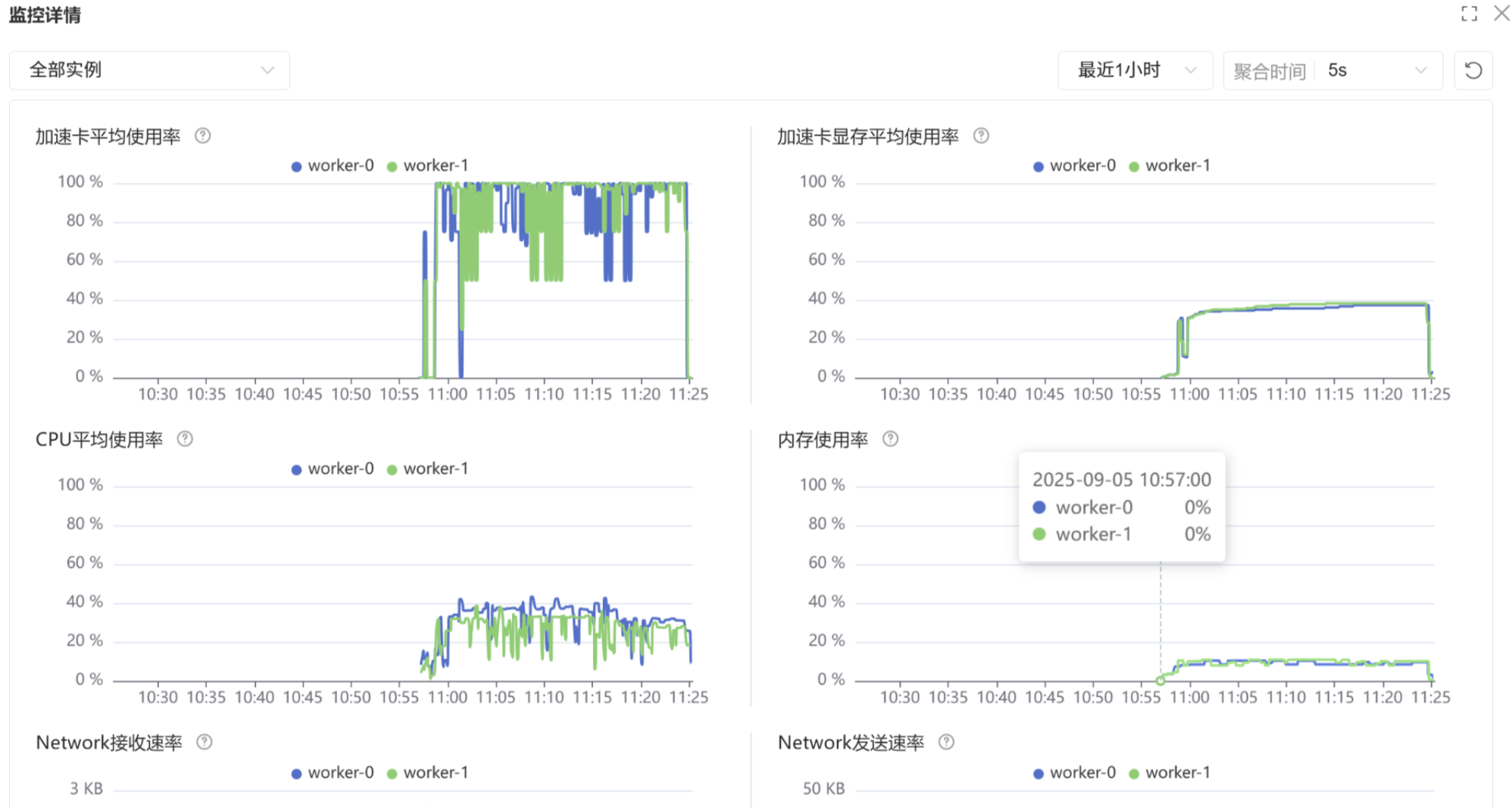
Task: Click the 内存使用率 data point at 10:57
Action: point(1160,680)
